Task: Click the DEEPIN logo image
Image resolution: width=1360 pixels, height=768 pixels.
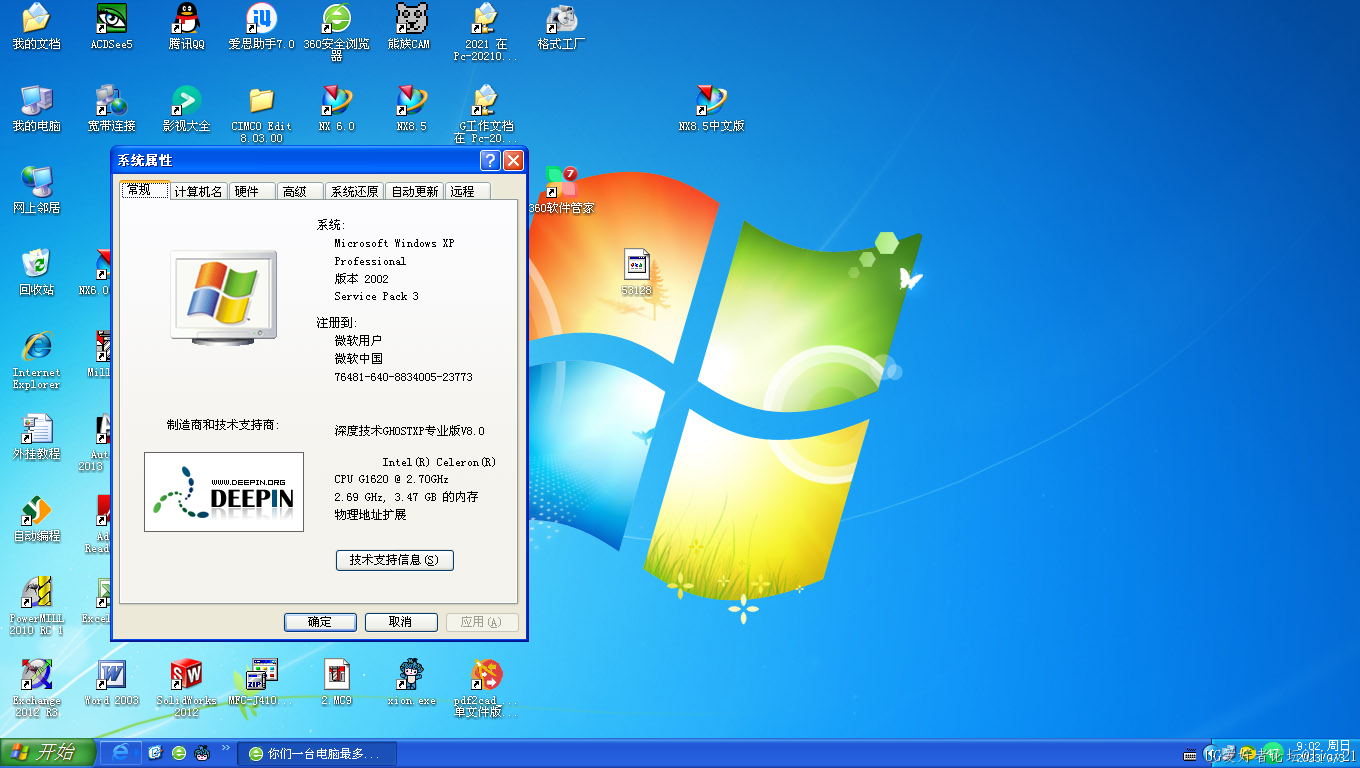Action: click(224, 491)
